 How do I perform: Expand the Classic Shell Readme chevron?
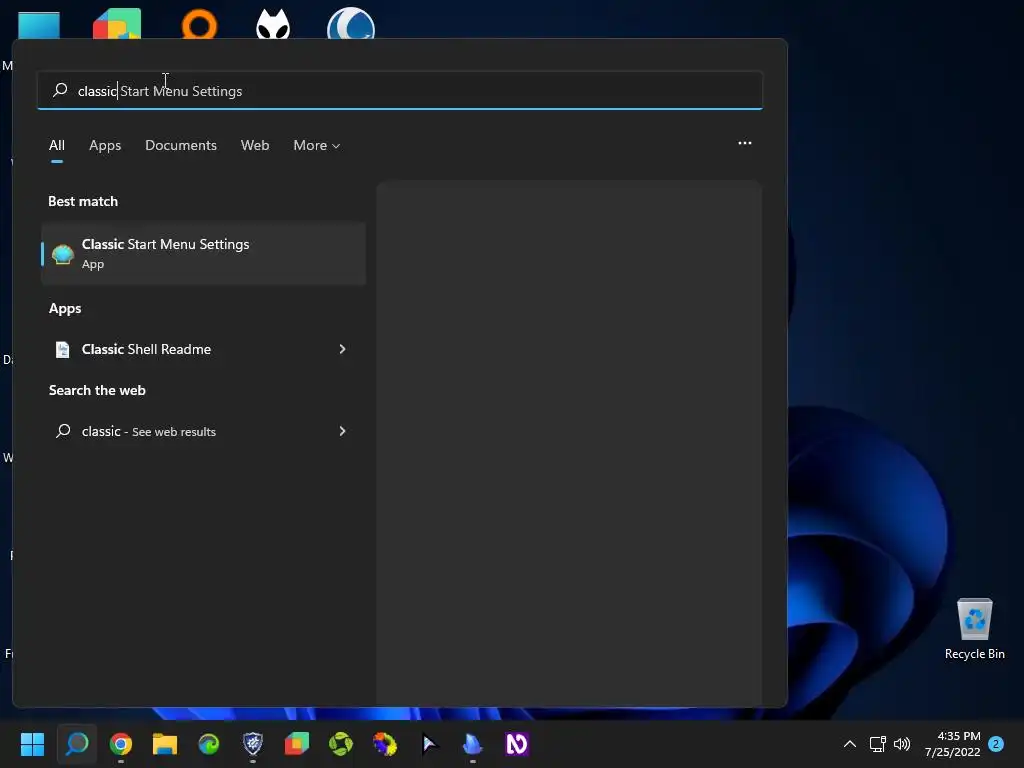point(342,349)
